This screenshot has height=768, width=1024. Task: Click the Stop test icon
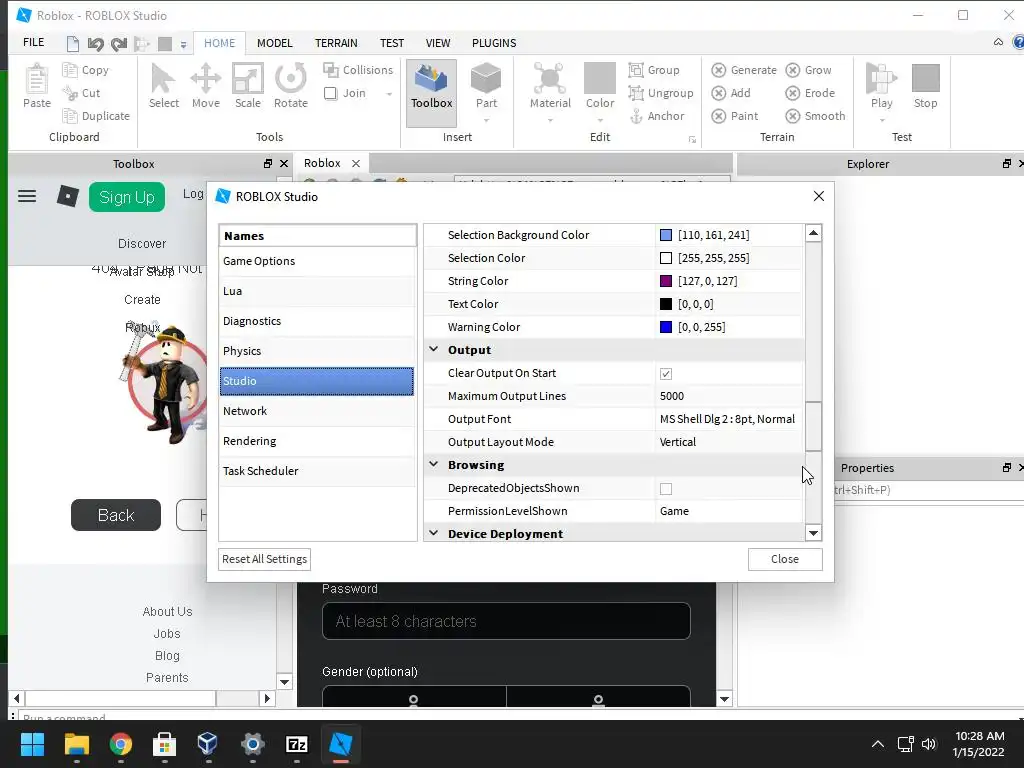925,78
